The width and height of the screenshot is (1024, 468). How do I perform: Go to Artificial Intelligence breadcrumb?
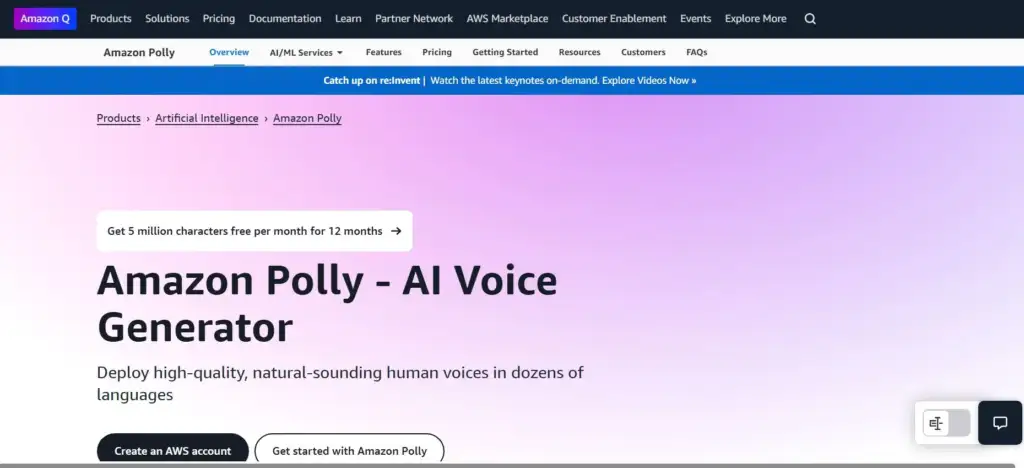click(x=207, y=118)
